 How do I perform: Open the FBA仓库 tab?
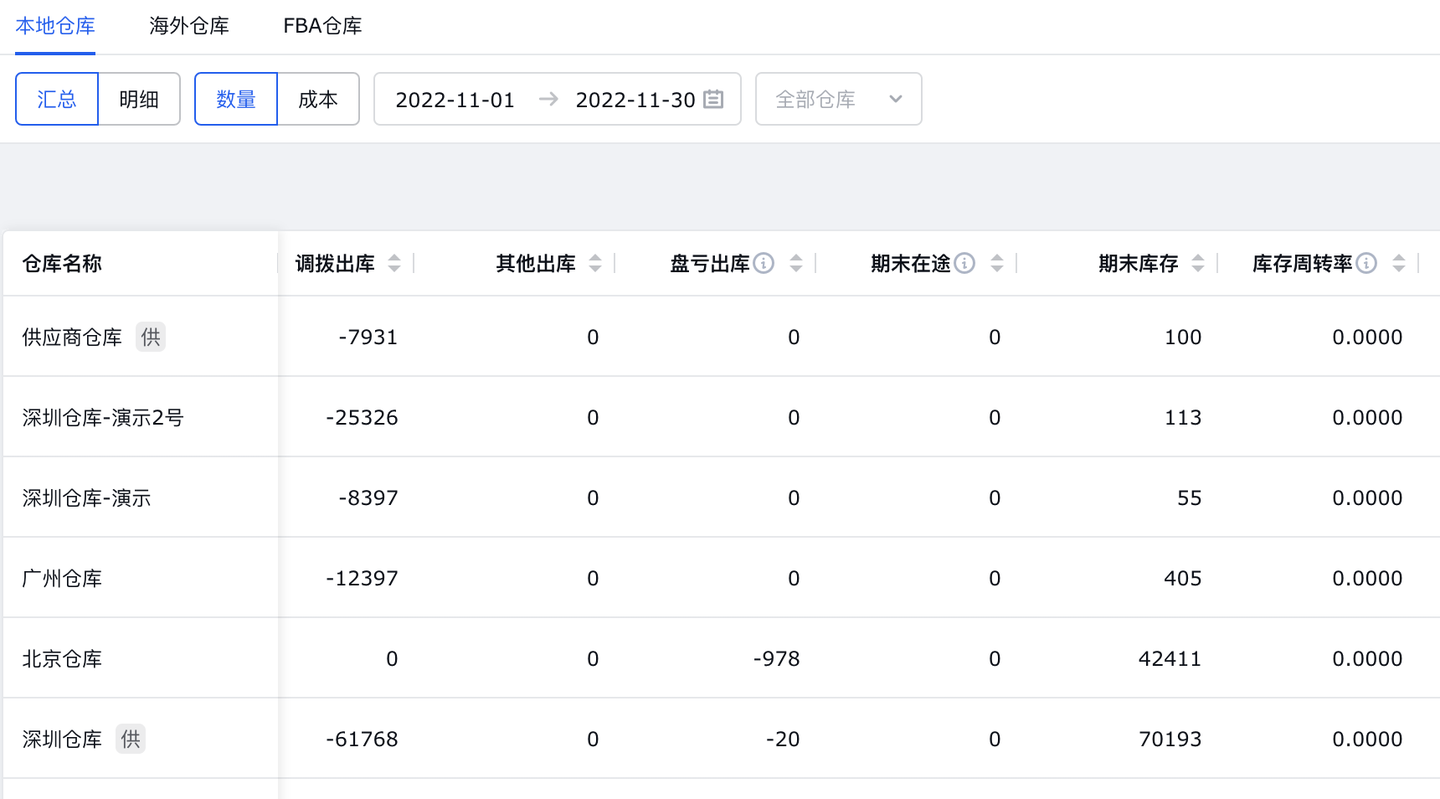tap(322, 26)
